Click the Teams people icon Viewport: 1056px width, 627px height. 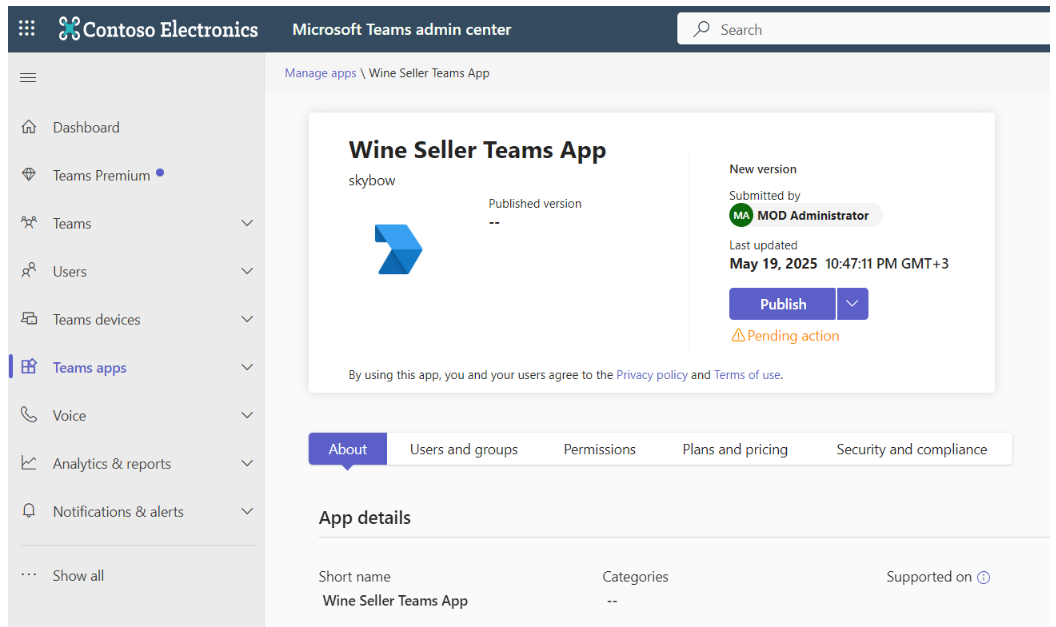[x=28, y=223]
